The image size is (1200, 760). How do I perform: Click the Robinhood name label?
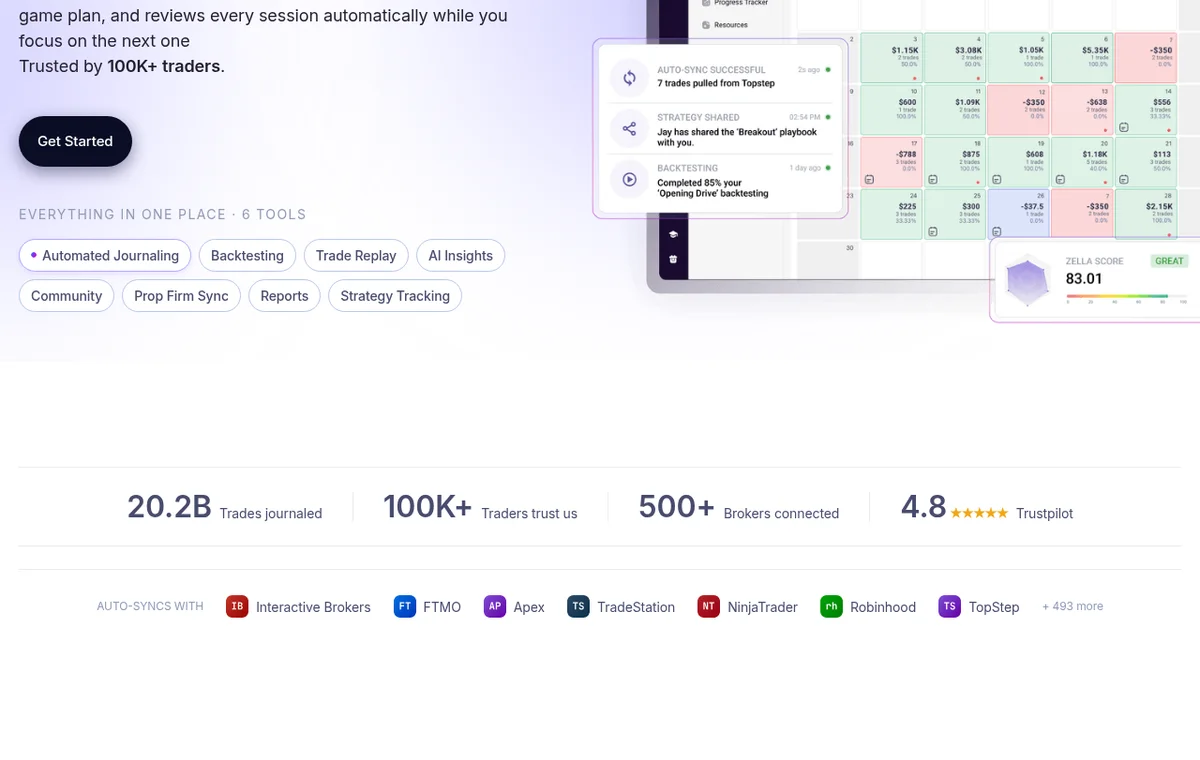(883, 607)
